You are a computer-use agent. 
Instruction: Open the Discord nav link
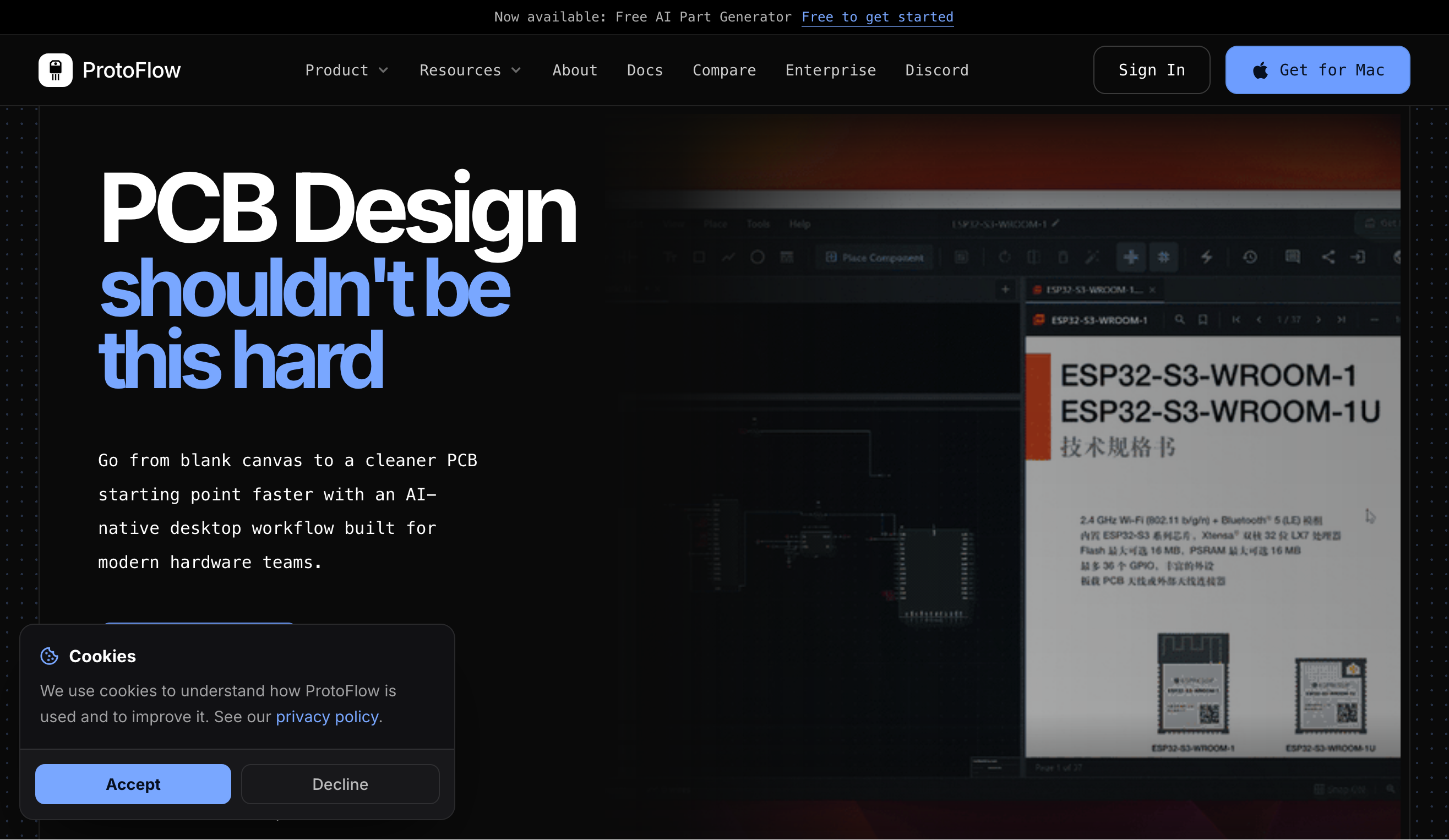pyautogui.click(x=936, y=70)
